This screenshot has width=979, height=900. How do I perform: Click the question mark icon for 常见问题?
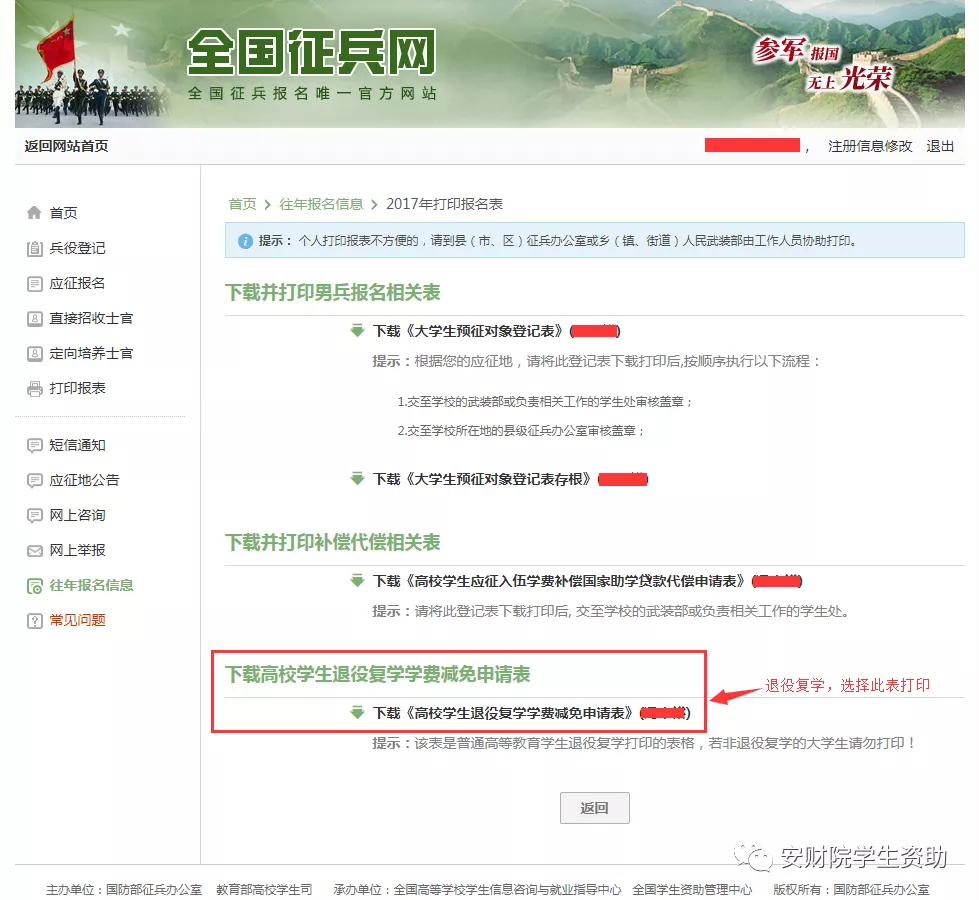pyautogui.click(x=35, y=620)
